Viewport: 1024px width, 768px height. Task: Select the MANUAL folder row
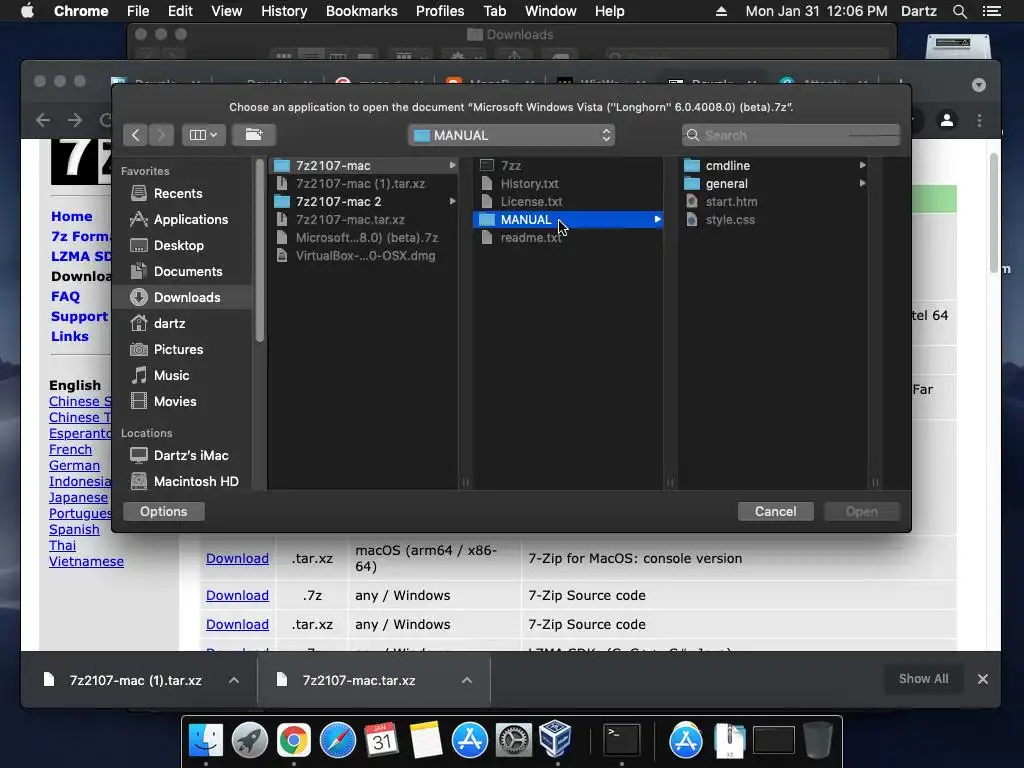pos(568,219)
